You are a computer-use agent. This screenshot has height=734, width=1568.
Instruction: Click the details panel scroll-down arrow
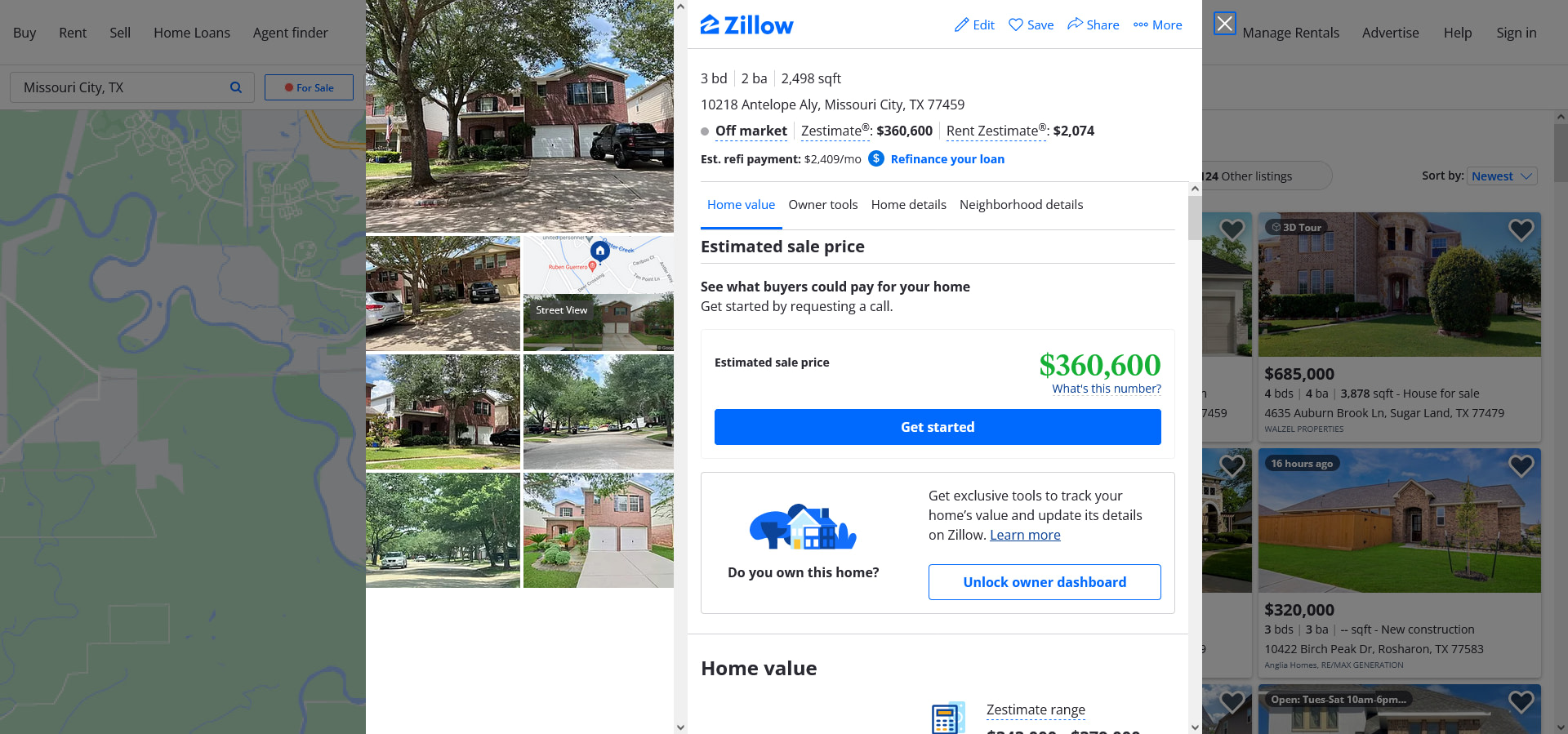click(1195, 727)
